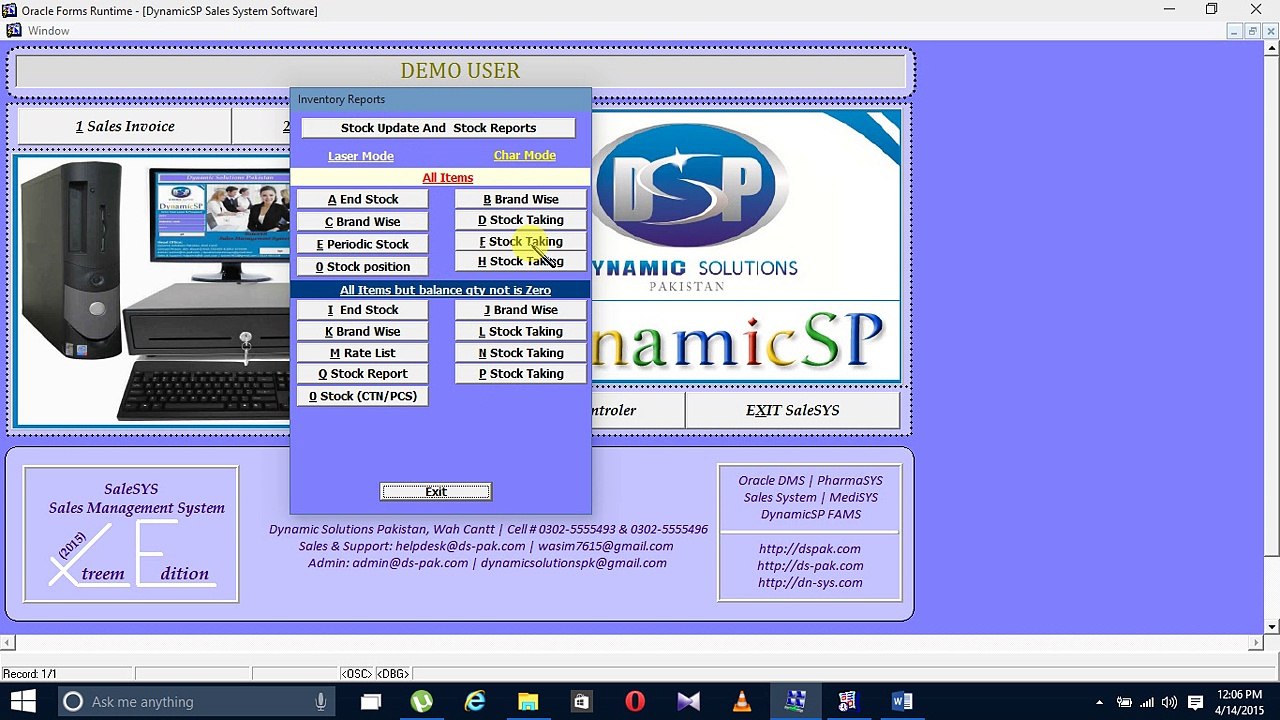
Task: Click the Inventory Reports dialog title
Action: pos(341,99)
